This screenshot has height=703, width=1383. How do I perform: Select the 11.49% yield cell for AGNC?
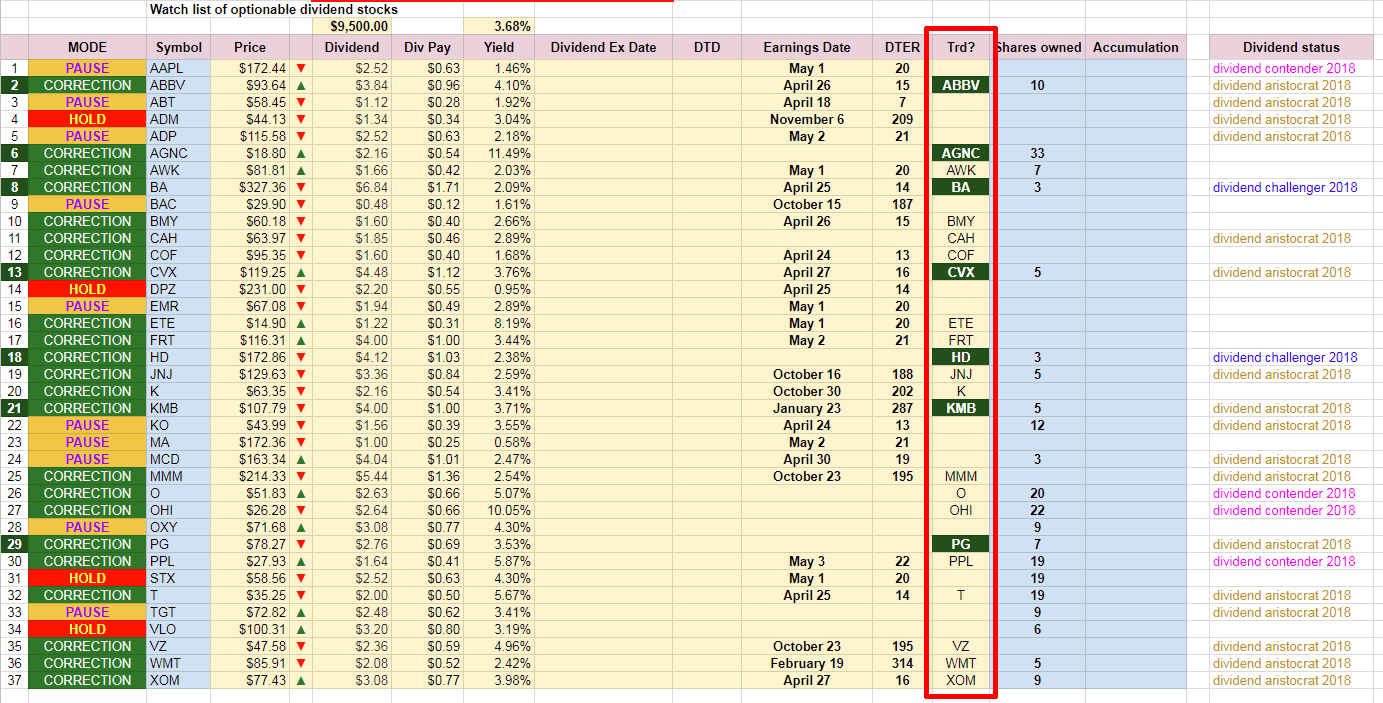point(499,153)
